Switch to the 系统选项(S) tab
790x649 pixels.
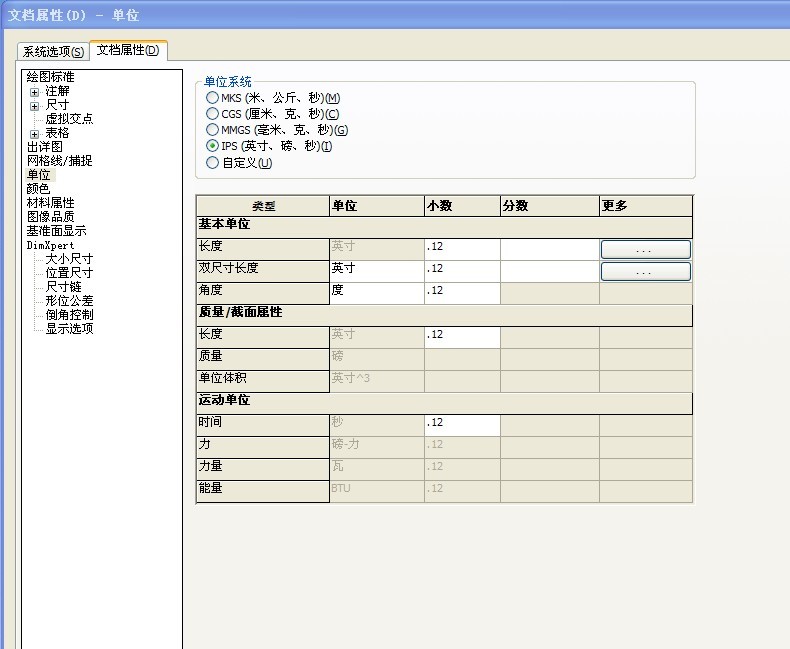pos(53,51)
